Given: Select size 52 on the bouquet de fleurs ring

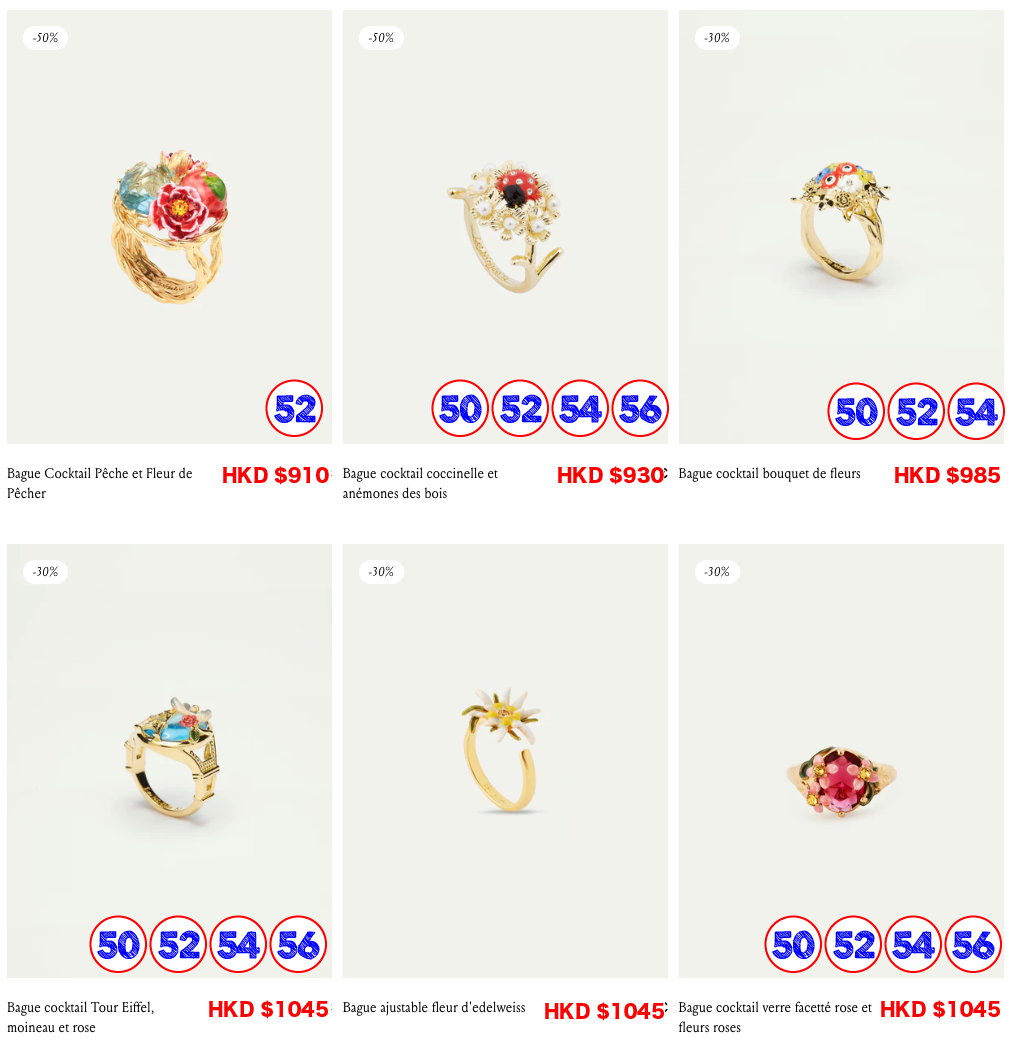Looking at the screenshot, I should (916, 410).
